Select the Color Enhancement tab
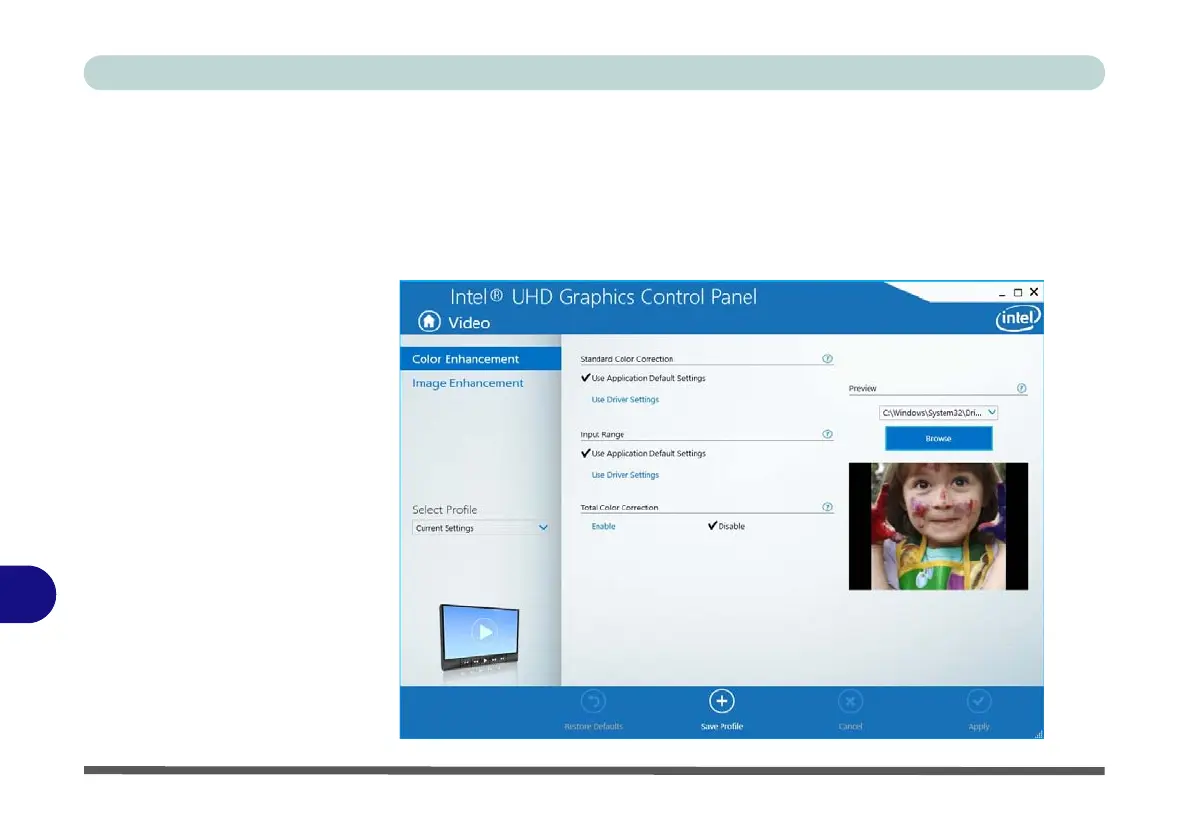The image size is (1190, 838). (x=480, y=359)
